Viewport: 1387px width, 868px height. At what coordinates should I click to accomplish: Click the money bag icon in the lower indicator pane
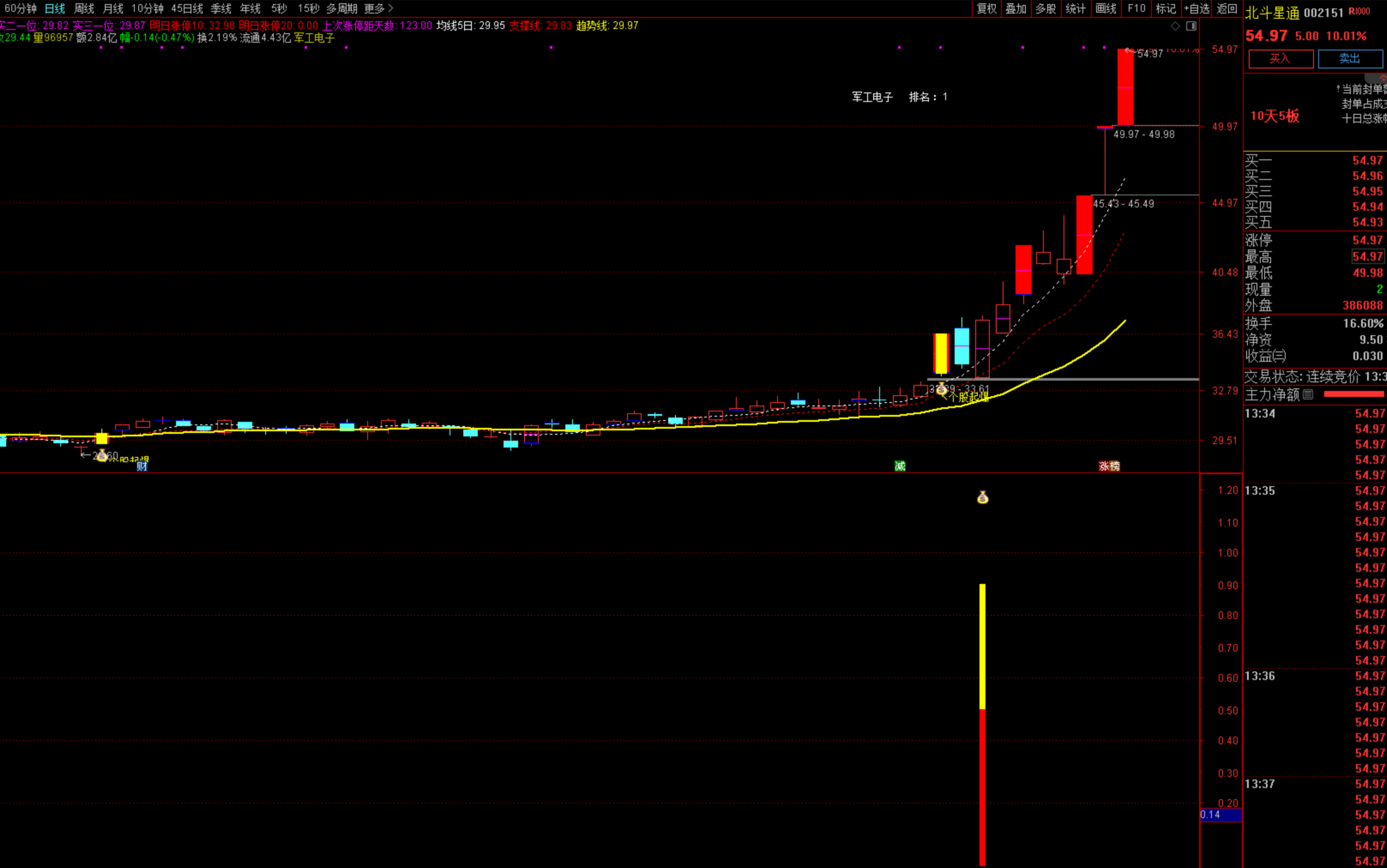[x=983, y=498]
